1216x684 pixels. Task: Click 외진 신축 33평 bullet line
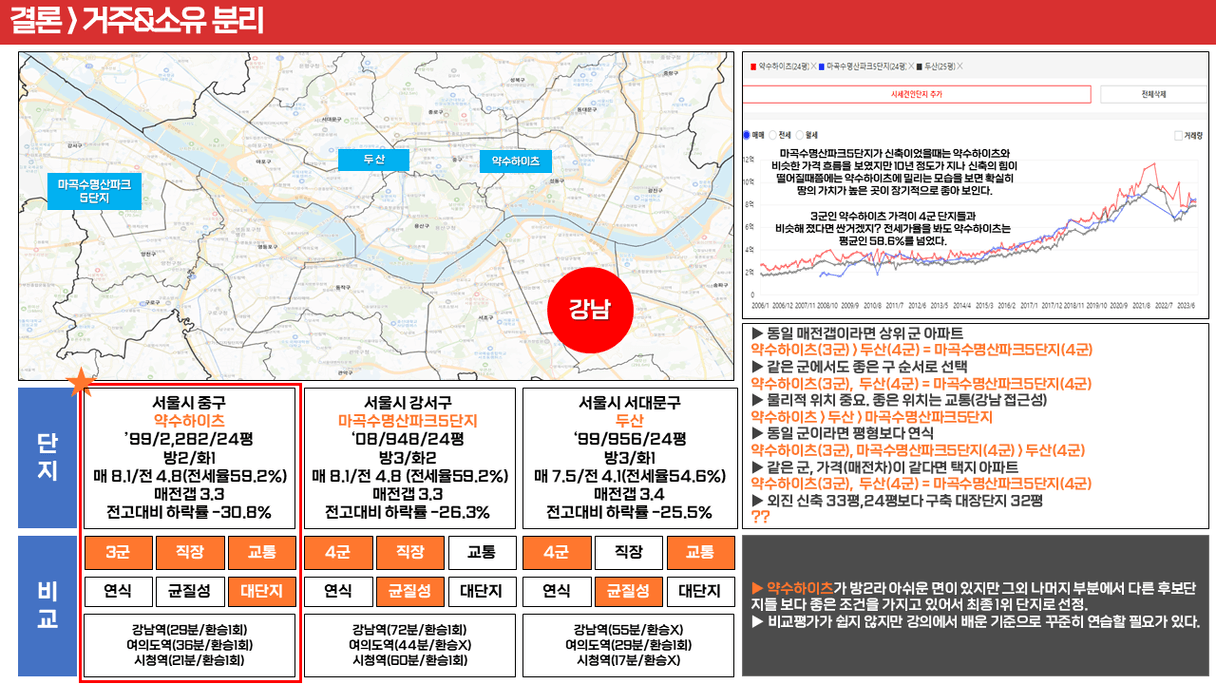click(898, 500)
